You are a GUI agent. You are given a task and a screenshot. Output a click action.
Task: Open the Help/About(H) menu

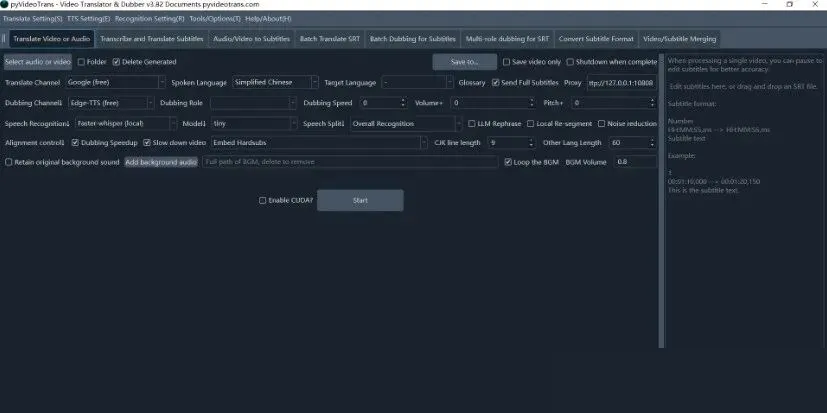(268, 18)
